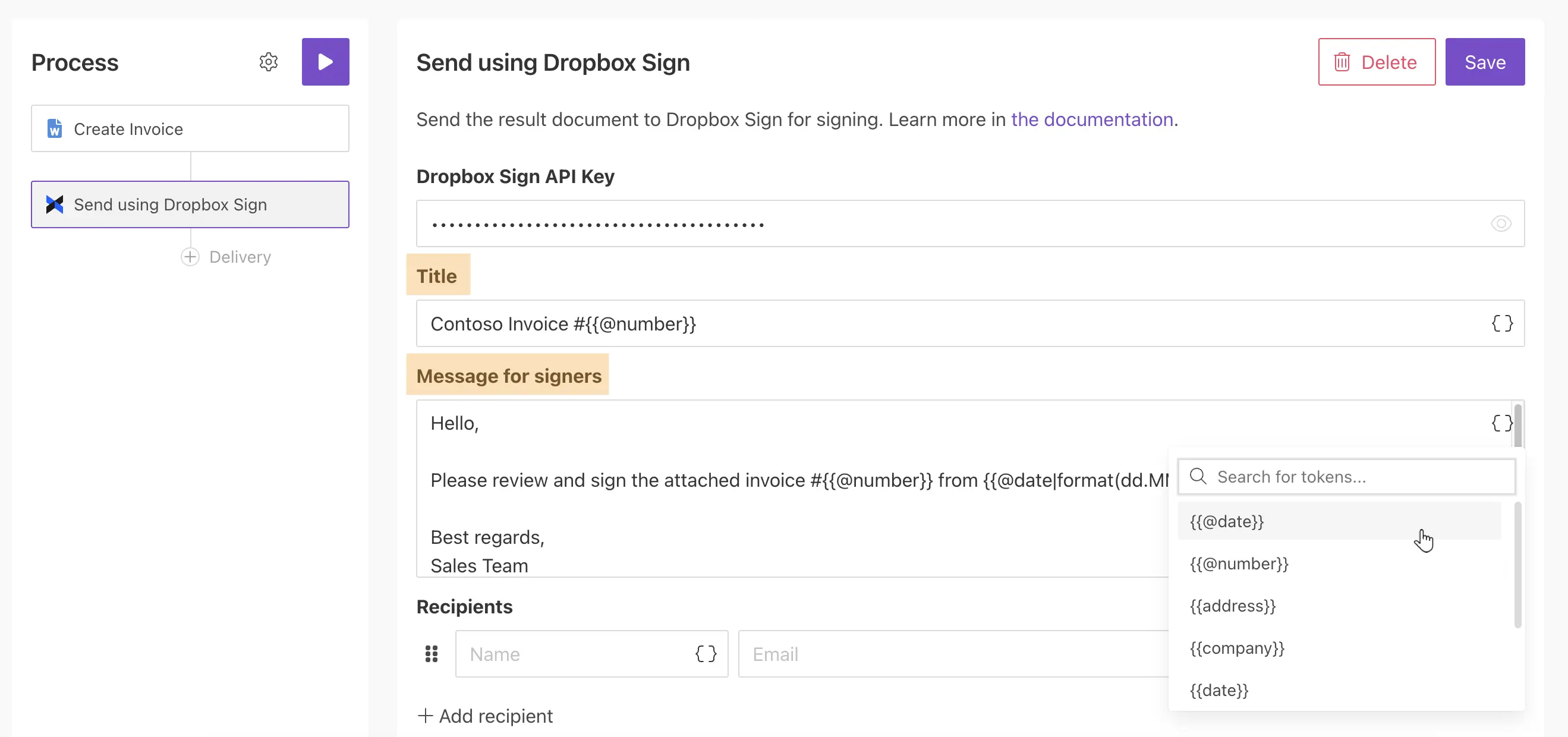The image size is (1568, 737).
Task: Click the Delivery label
Action: pos(240,257)
